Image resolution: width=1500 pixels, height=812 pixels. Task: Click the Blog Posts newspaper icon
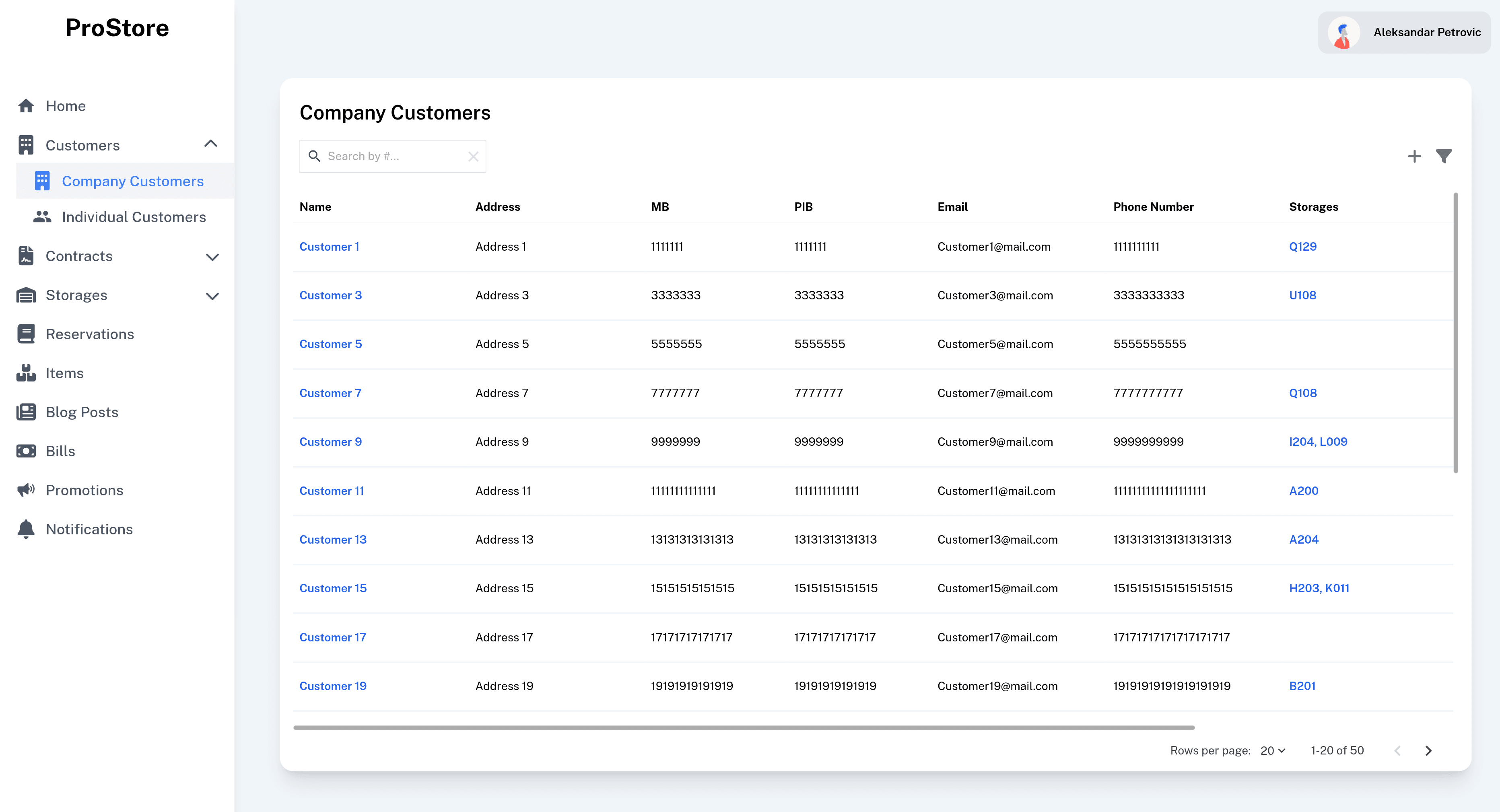[x=26, y=412]
